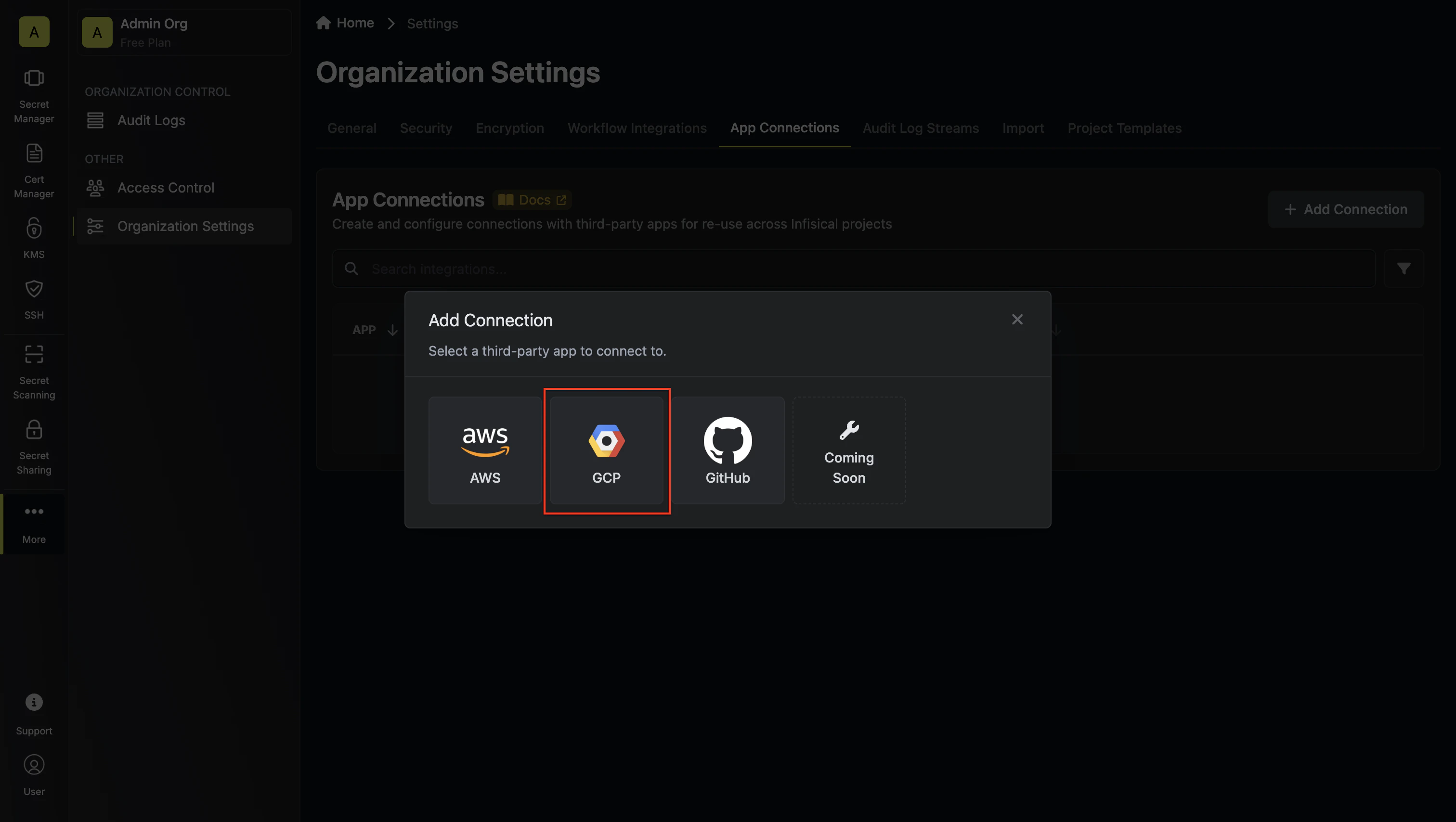Screen dimensions: 1456x822
Task: Open Cert Manager in the sidebar
Action: point(34,171)
